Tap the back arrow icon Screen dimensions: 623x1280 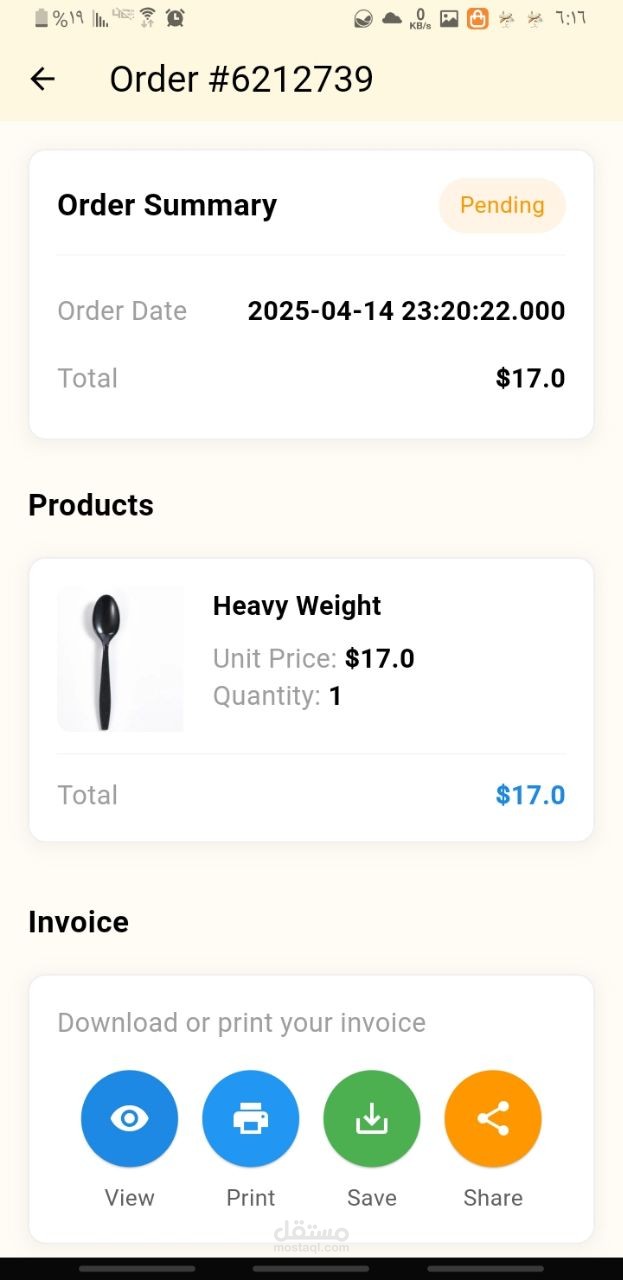pos(42,79)
